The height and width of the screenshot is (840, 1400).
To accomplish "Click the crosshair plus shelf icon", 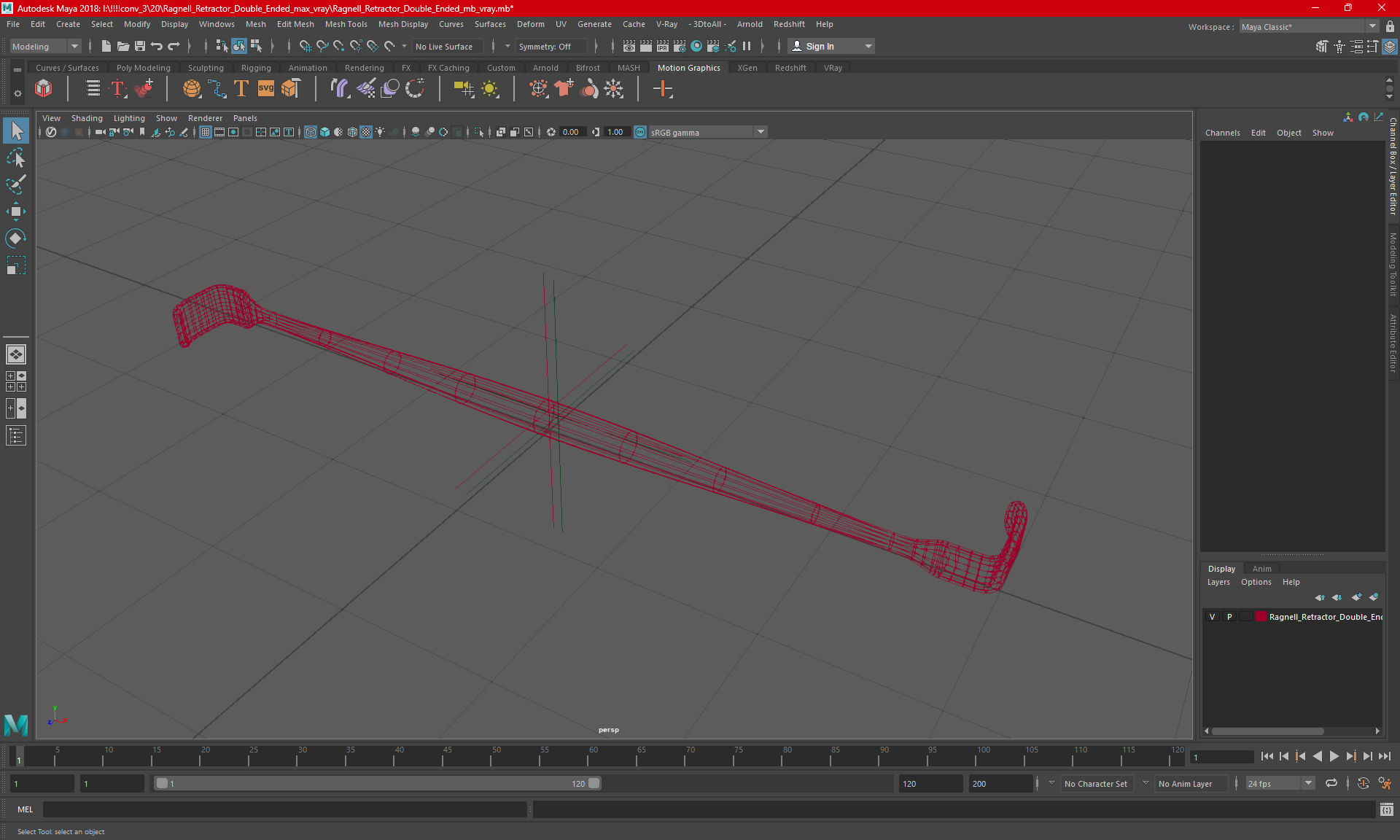I will (663, 89).
